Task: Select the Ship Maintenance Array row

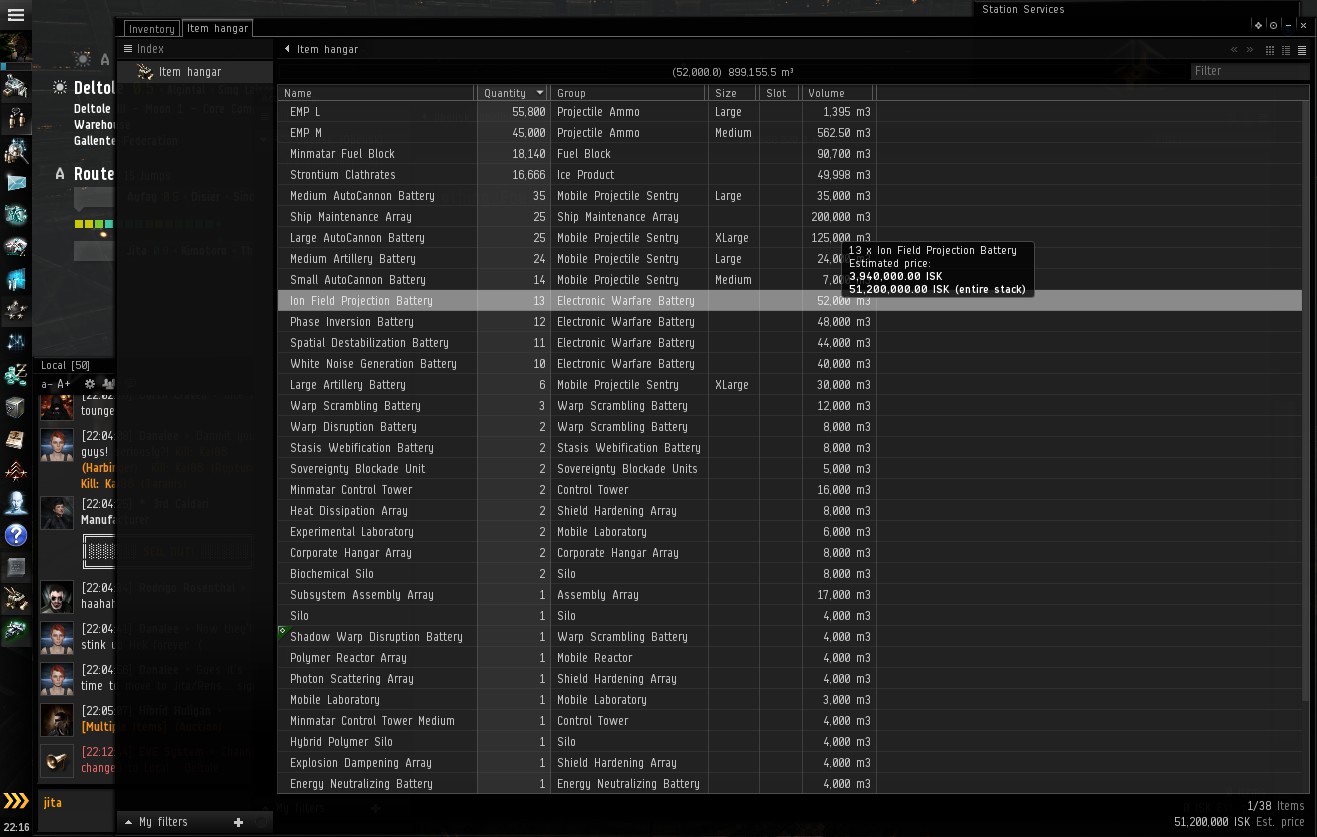Action: click(x=790, y=217)
